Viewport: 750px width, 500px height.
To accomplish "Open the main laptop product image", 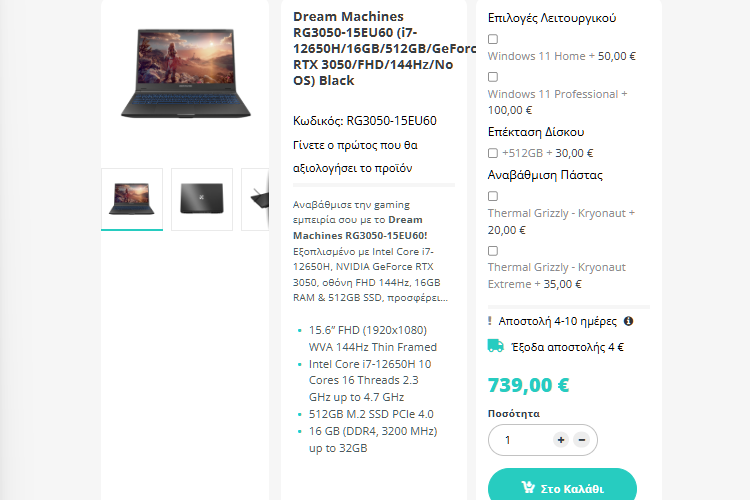I will [186, 73].
